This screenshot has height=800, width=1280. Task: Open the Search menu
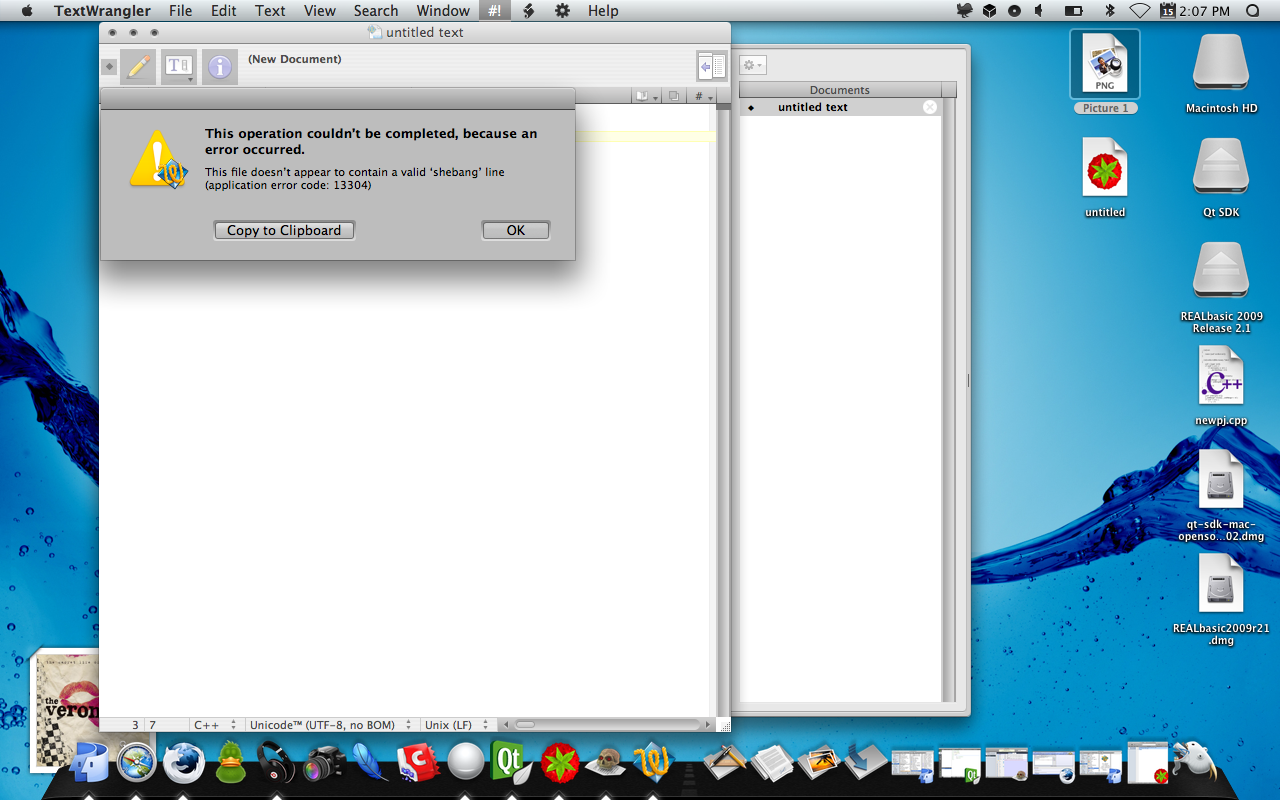376,11
